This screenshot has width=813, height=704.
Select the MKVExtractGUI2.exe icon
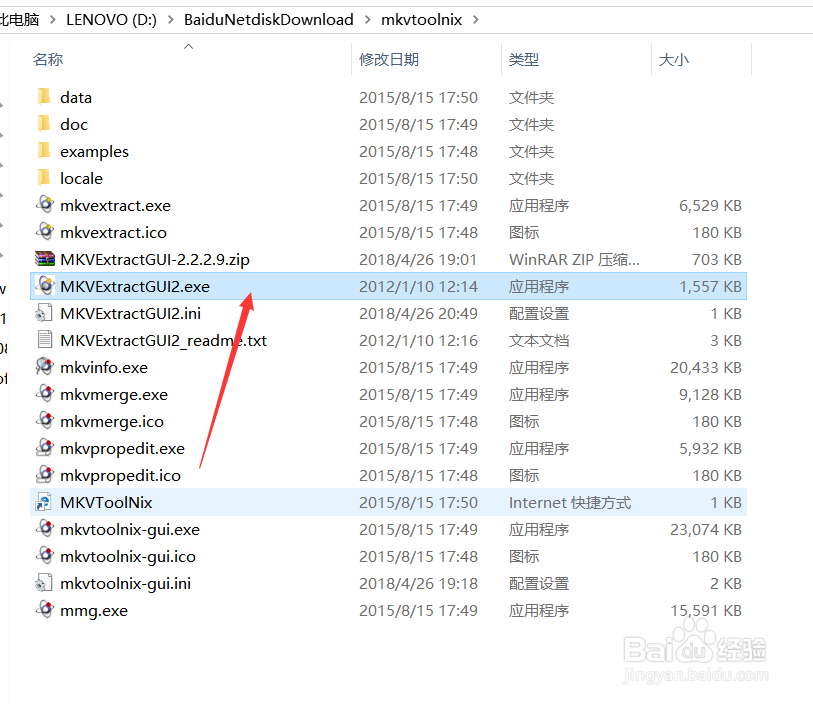point(45,286)
